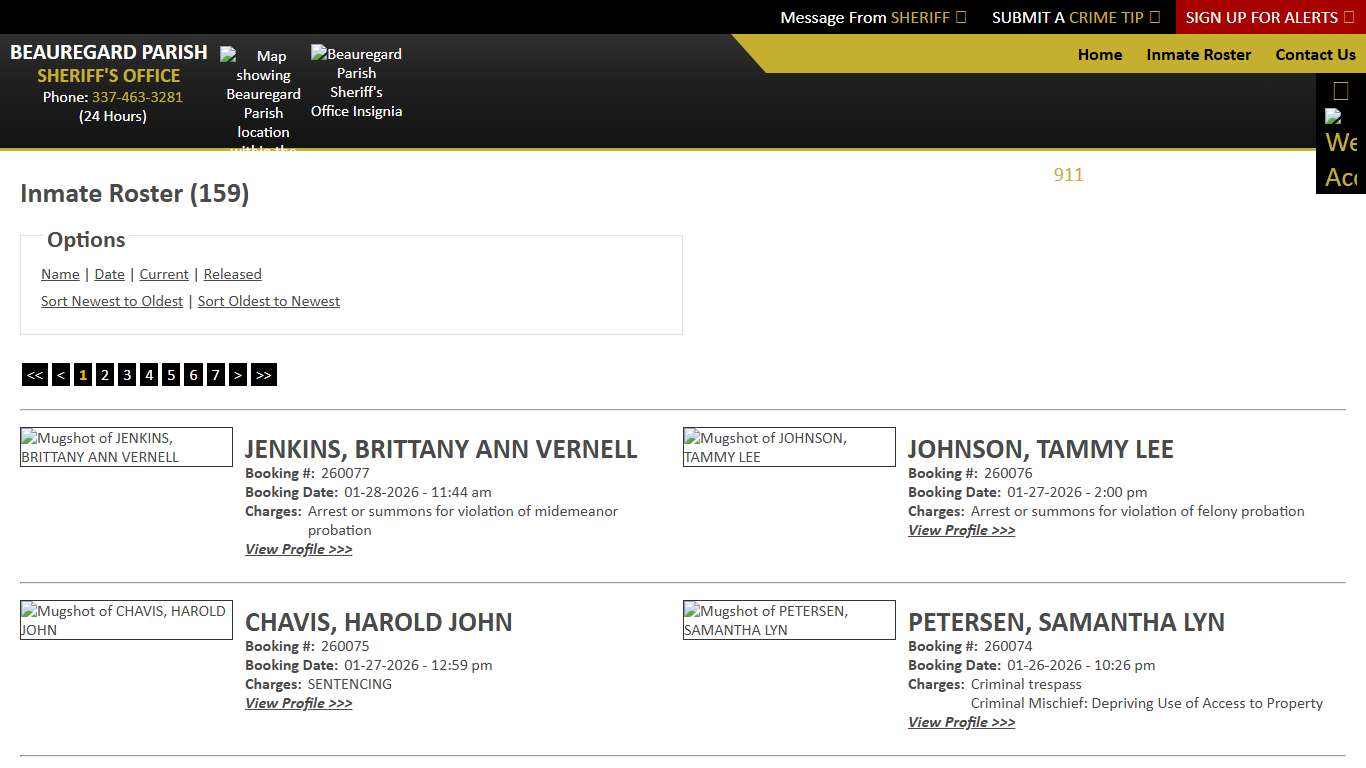Call the 337-463-3281 phone number

pyautogui.click(x=137, y=97)
